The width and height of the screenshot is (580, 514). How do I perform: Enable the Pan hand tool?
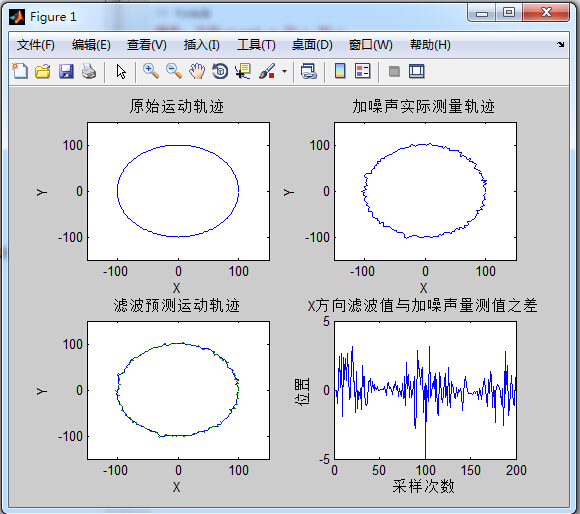tap(197, 71)
